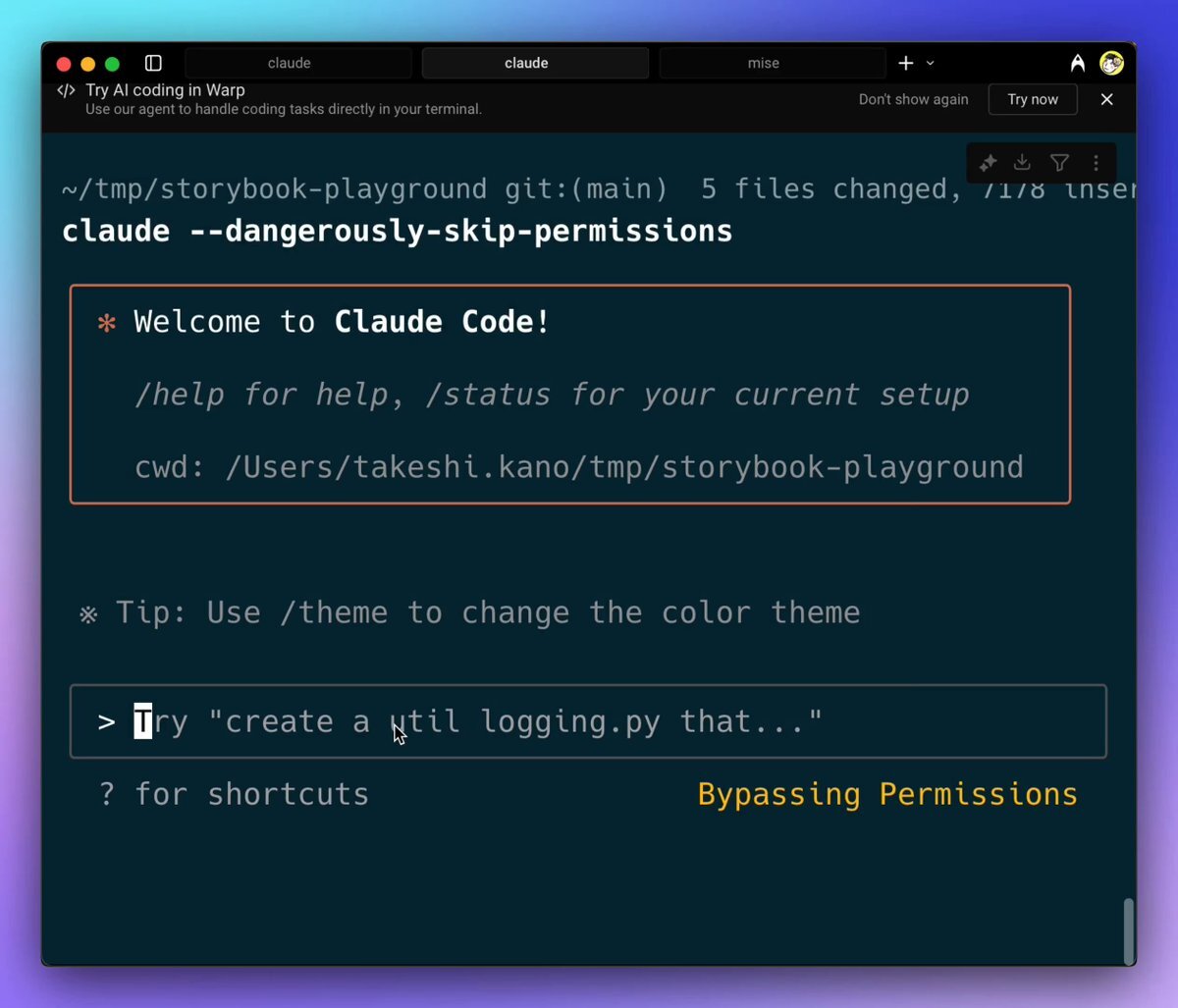Open the user avatar profile menu

[x=1111, y=63]
